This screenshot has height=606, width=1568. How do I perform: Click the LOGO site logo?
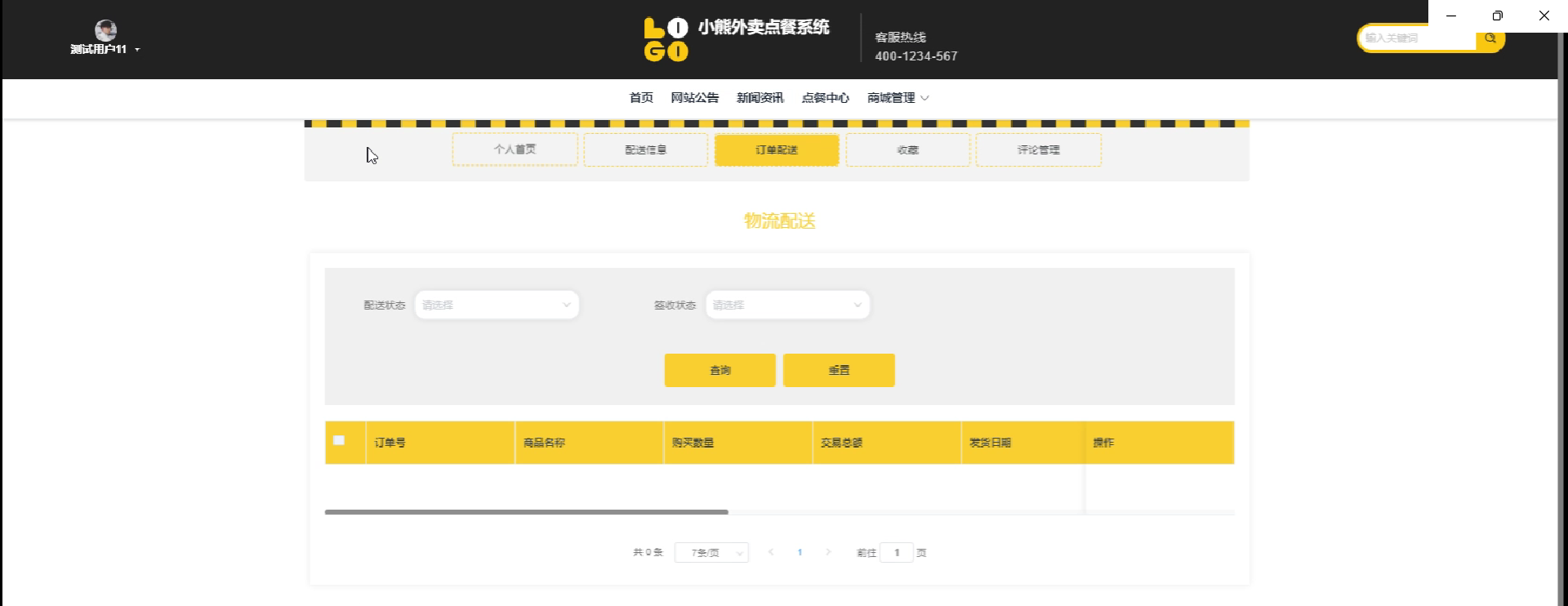[x=666, y=39]
